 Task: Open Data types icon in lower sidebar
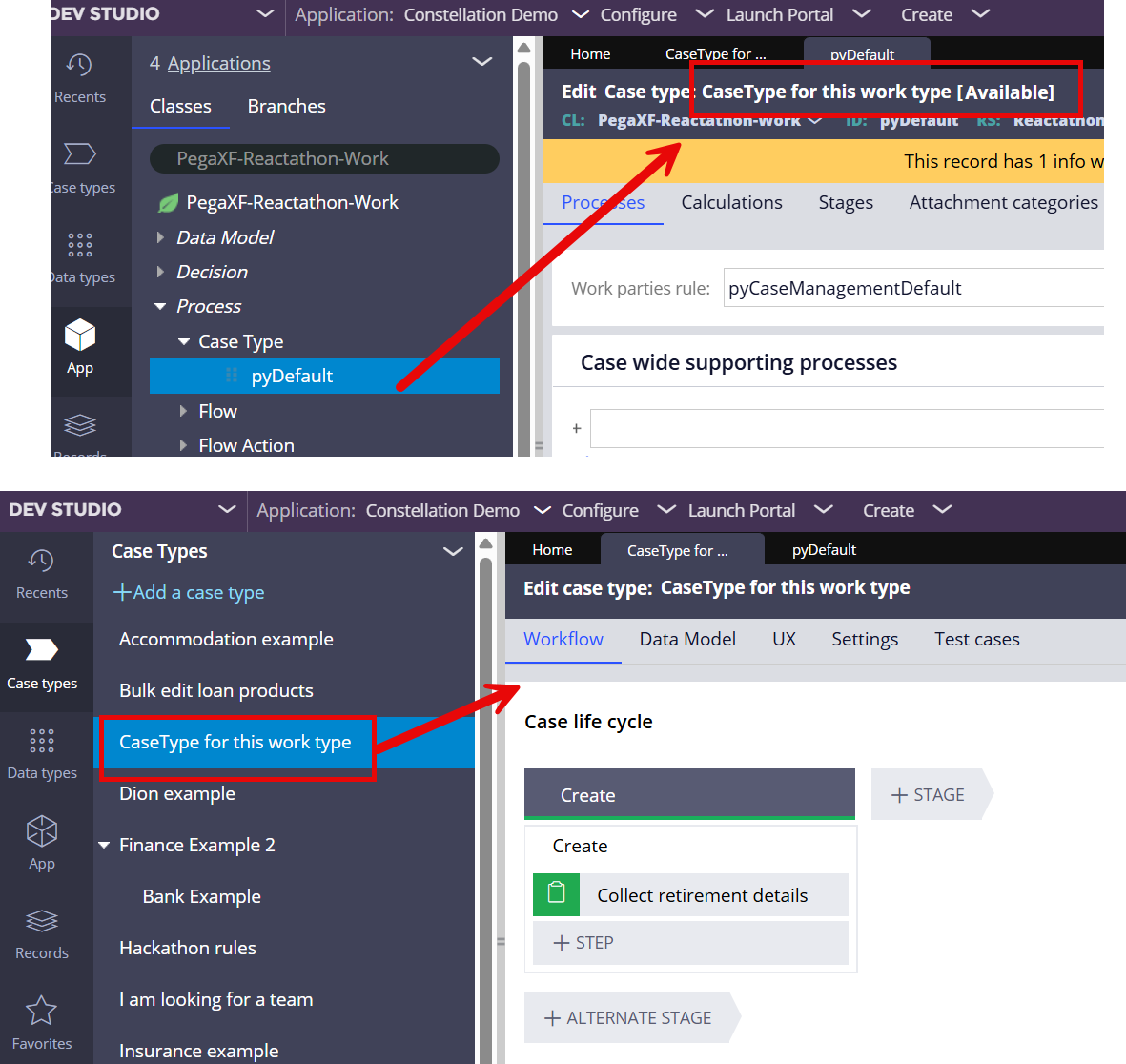41,742
